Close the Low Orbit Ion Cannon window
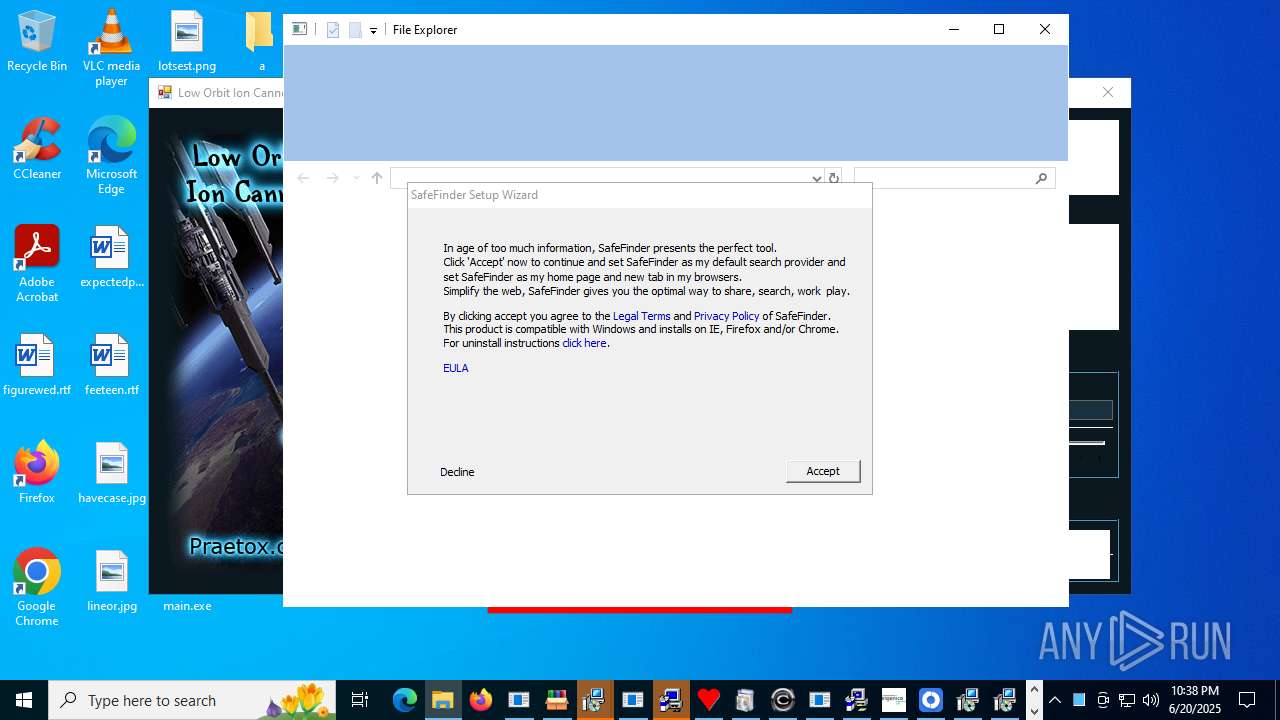 point(1107,92)
